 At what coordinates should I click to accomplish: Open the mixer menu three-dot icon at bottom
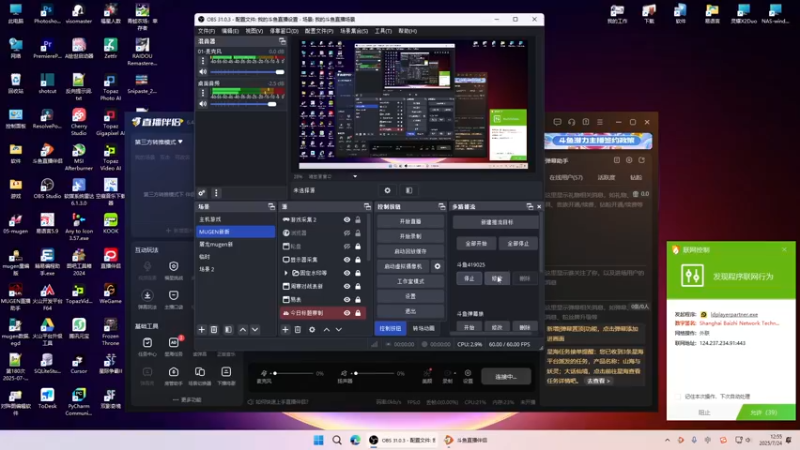[216, 193]
